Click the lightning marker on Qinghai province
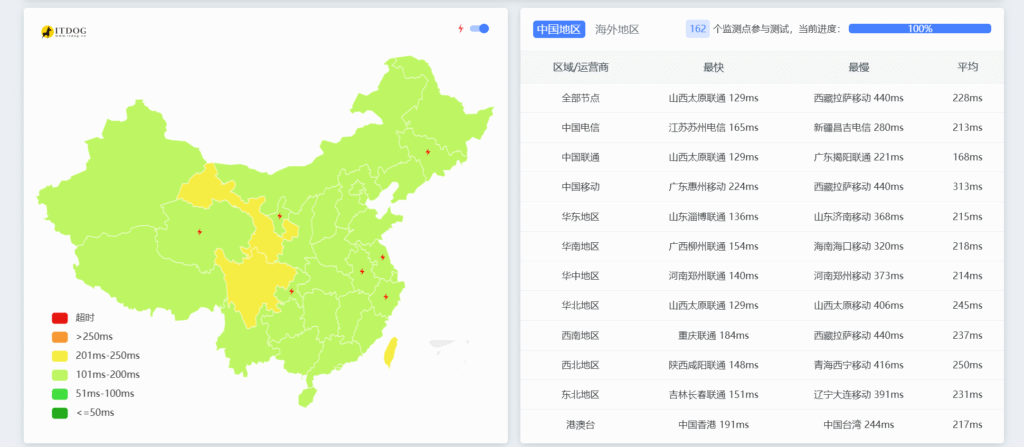 click(x=200, y=232)
